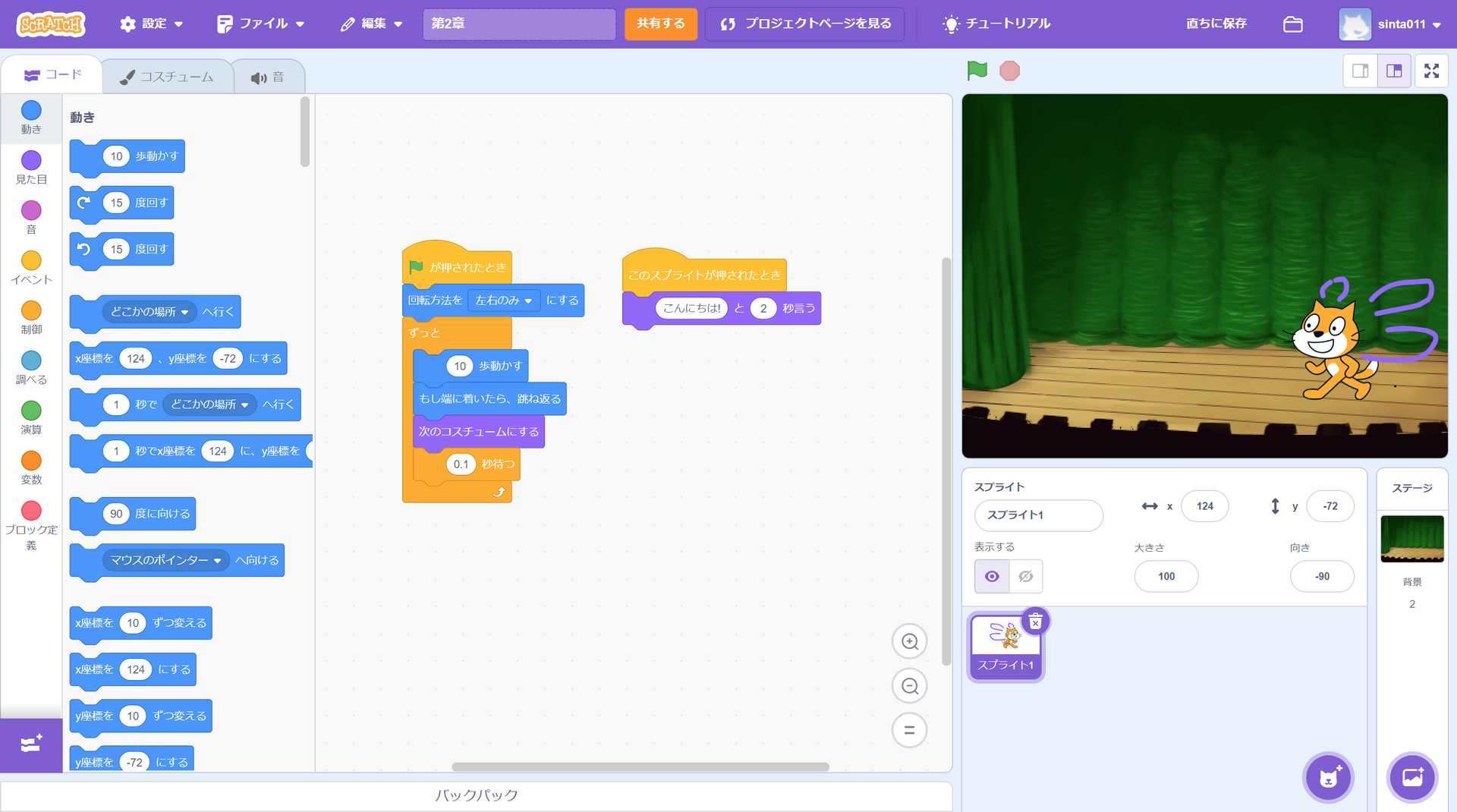The height and width of the screenshot is (812, 1457).
Task: Reset workspace zoom with the equals icon
Action: 909,730
